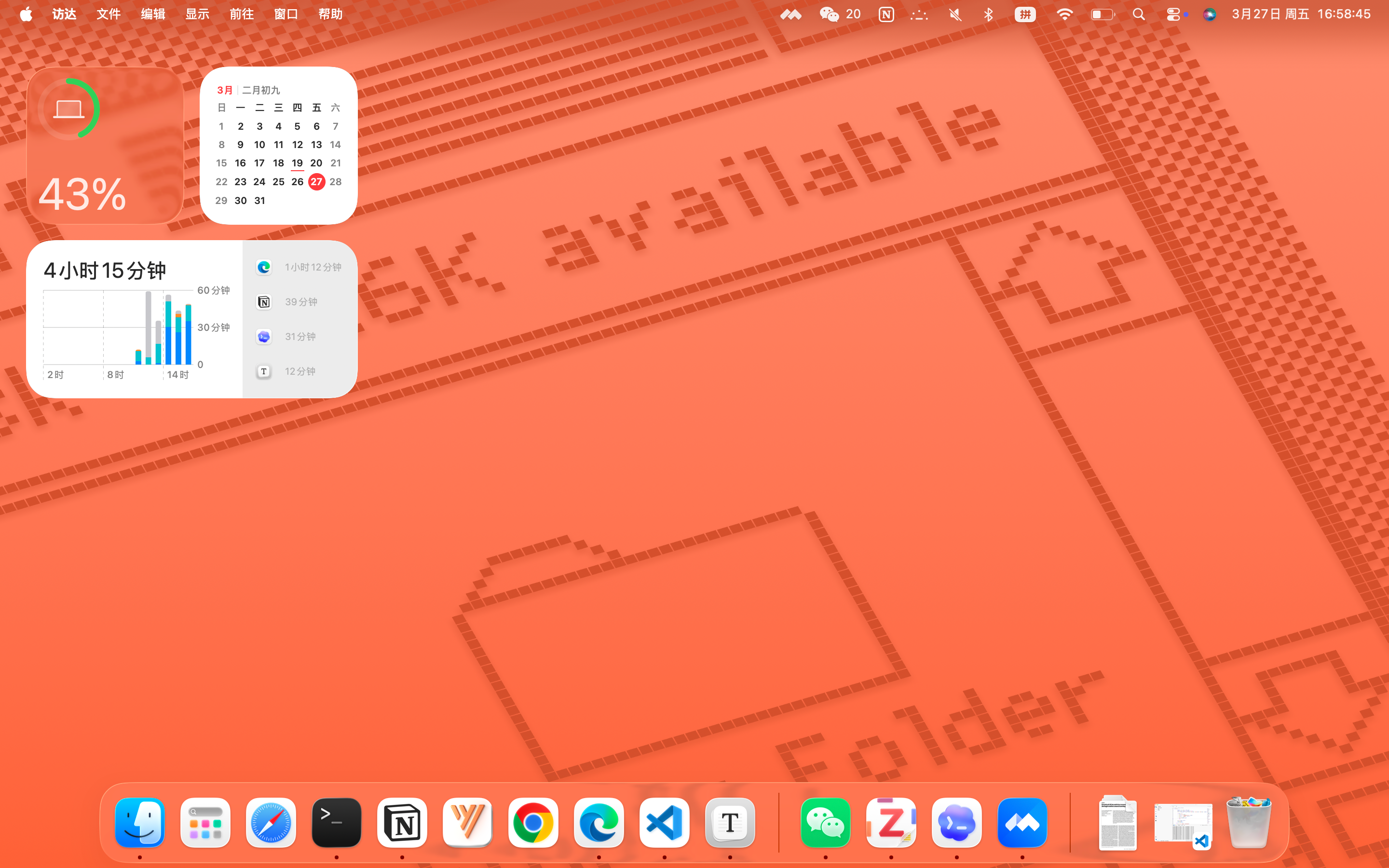Click date 27 in the calendar widget

tap(316, 182)
